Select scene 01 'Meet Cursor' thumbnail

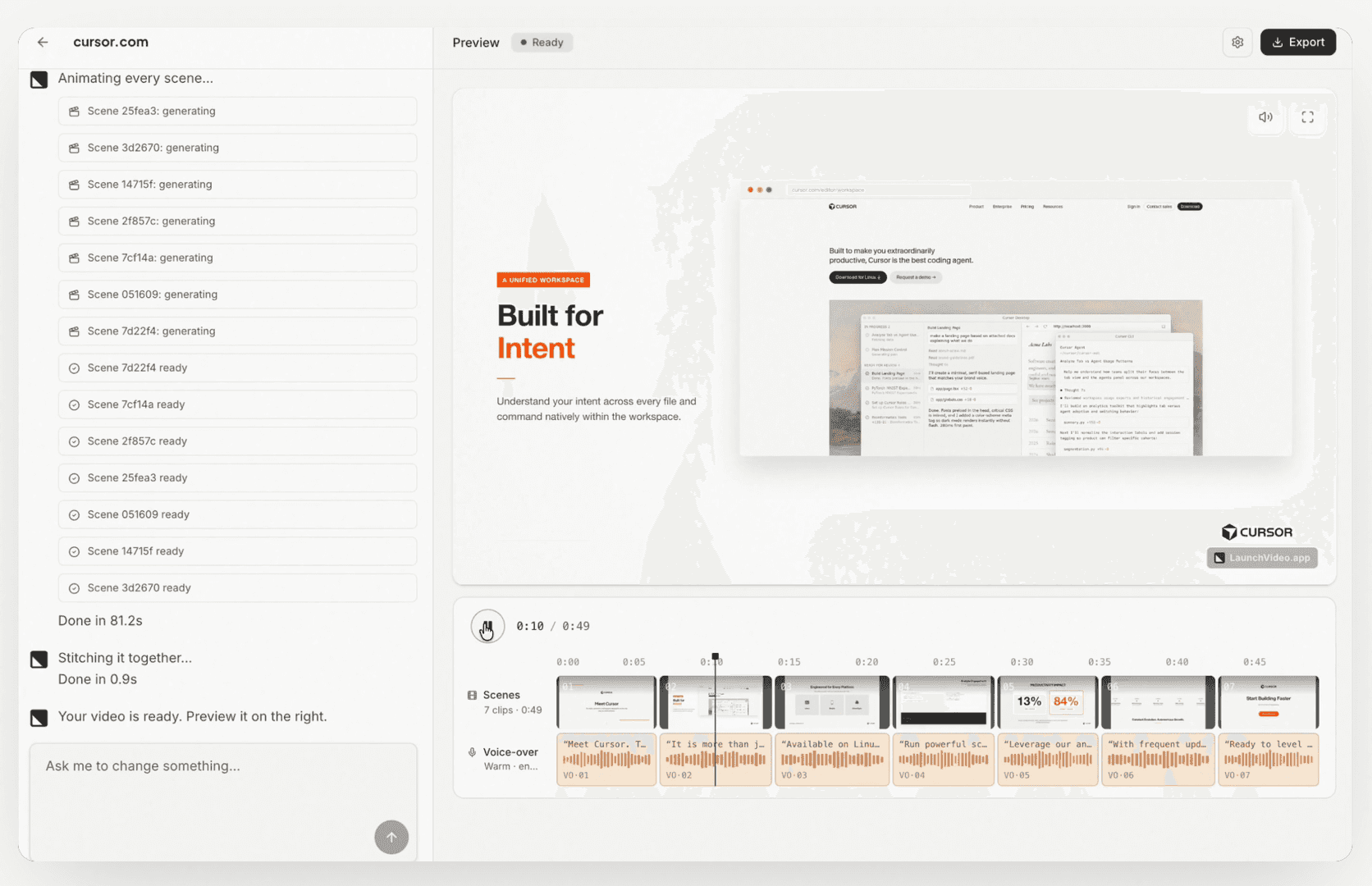[606, 702]
